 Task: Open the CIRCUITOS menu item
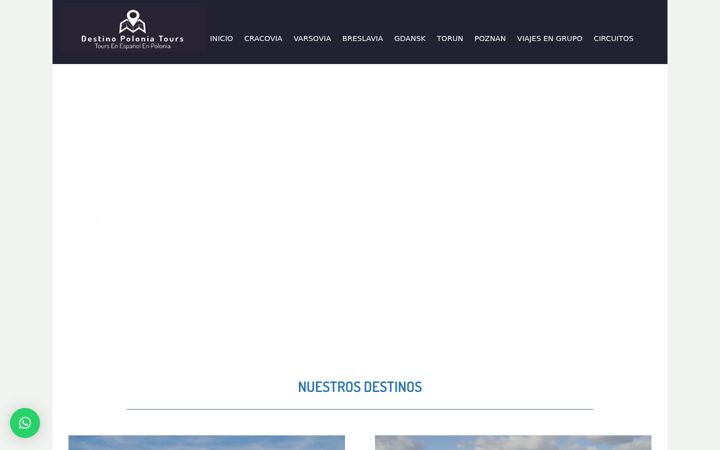tap(613, 39)
